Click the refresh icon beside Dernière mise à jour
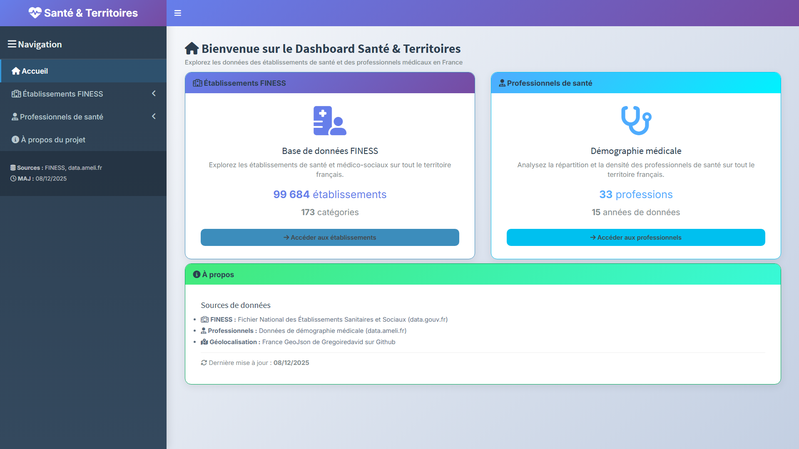The image size is (799, 449). point(204,363)
